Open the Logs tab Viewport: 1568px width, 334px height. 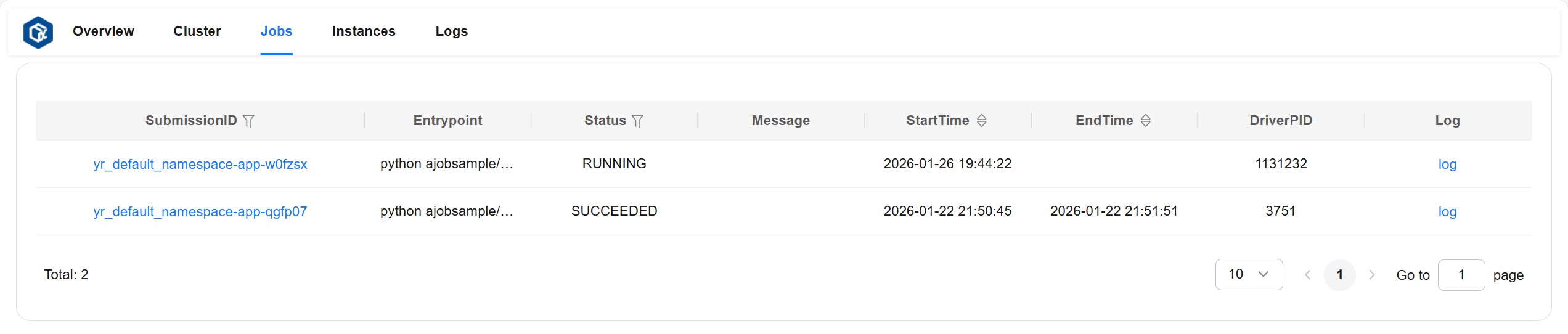452,31
